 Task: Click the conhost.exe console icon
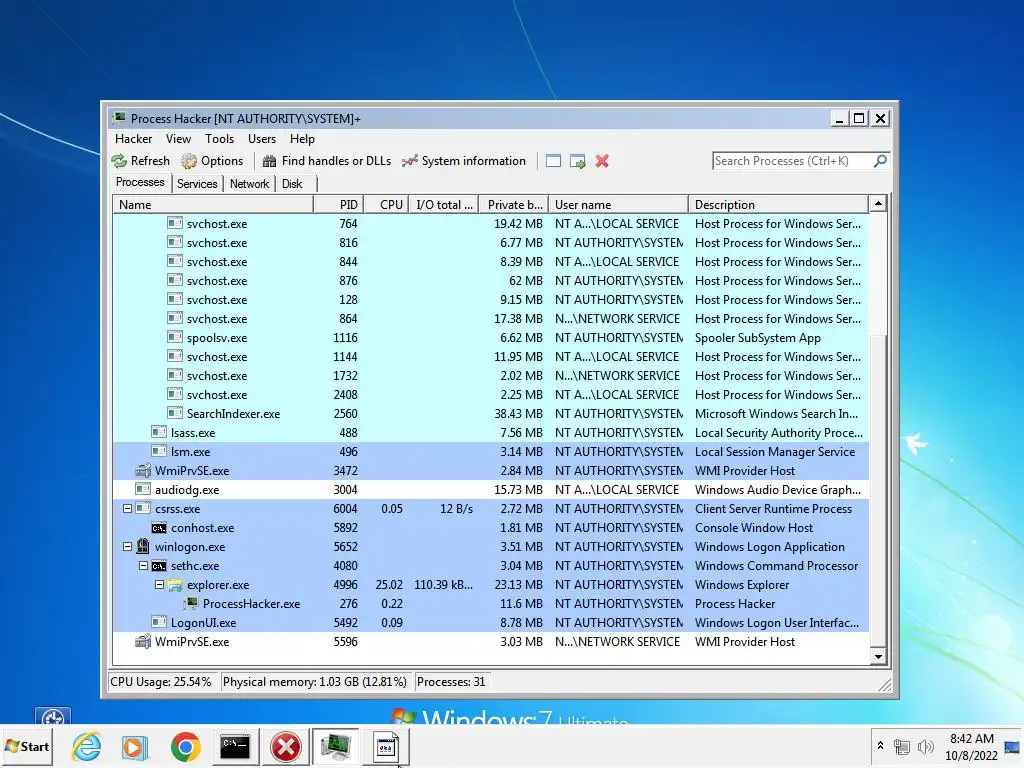[x=159, y=528]
